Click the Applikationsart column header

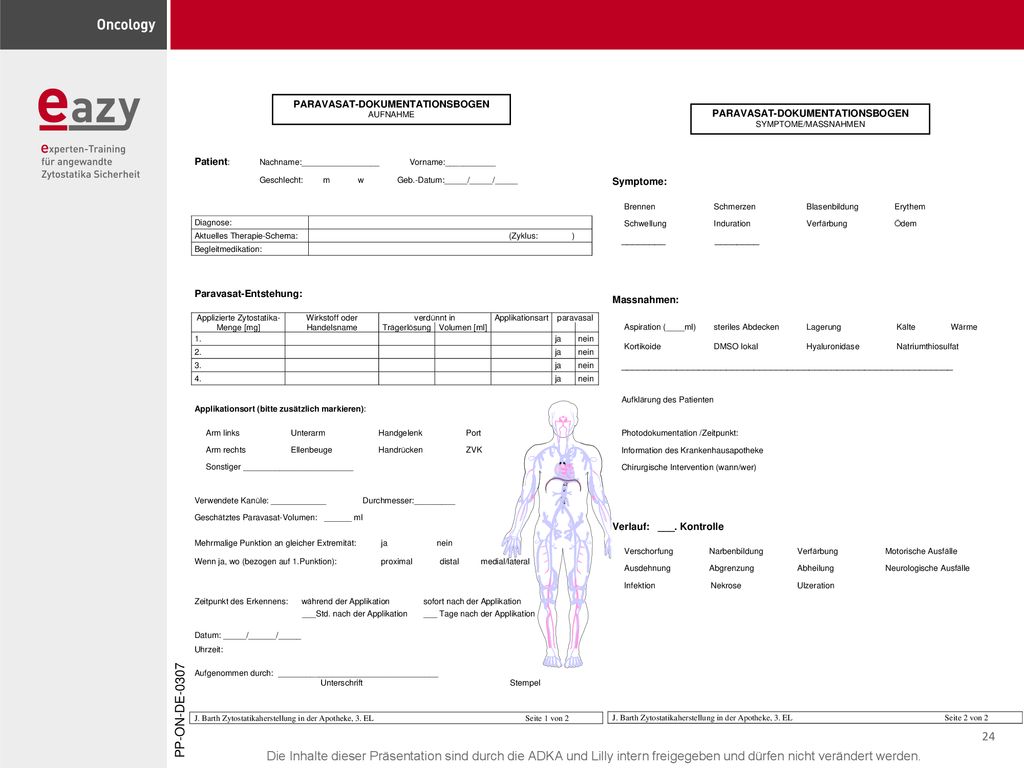point(521,318)
